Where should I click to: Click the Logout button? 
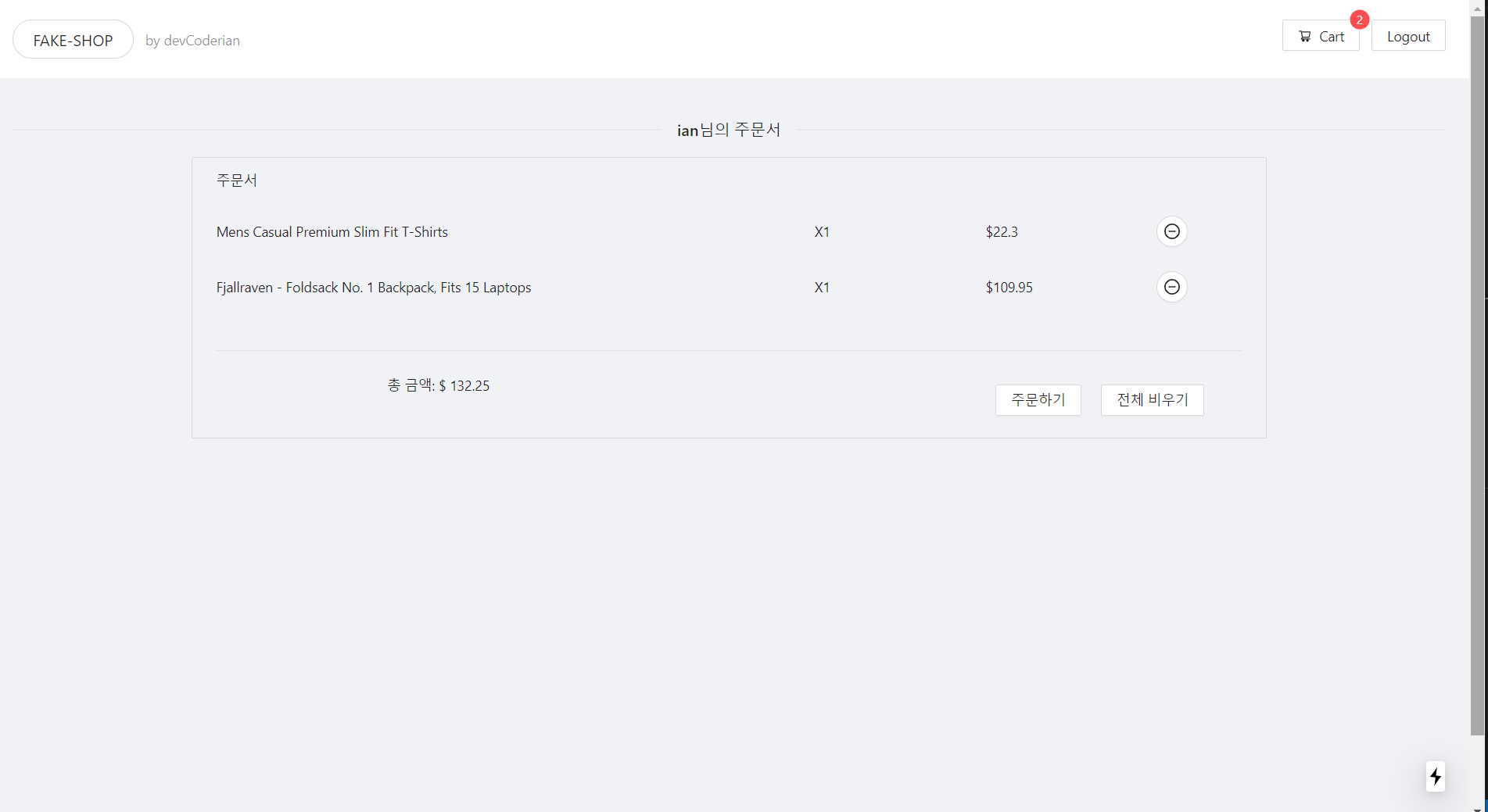[1407, 35]
